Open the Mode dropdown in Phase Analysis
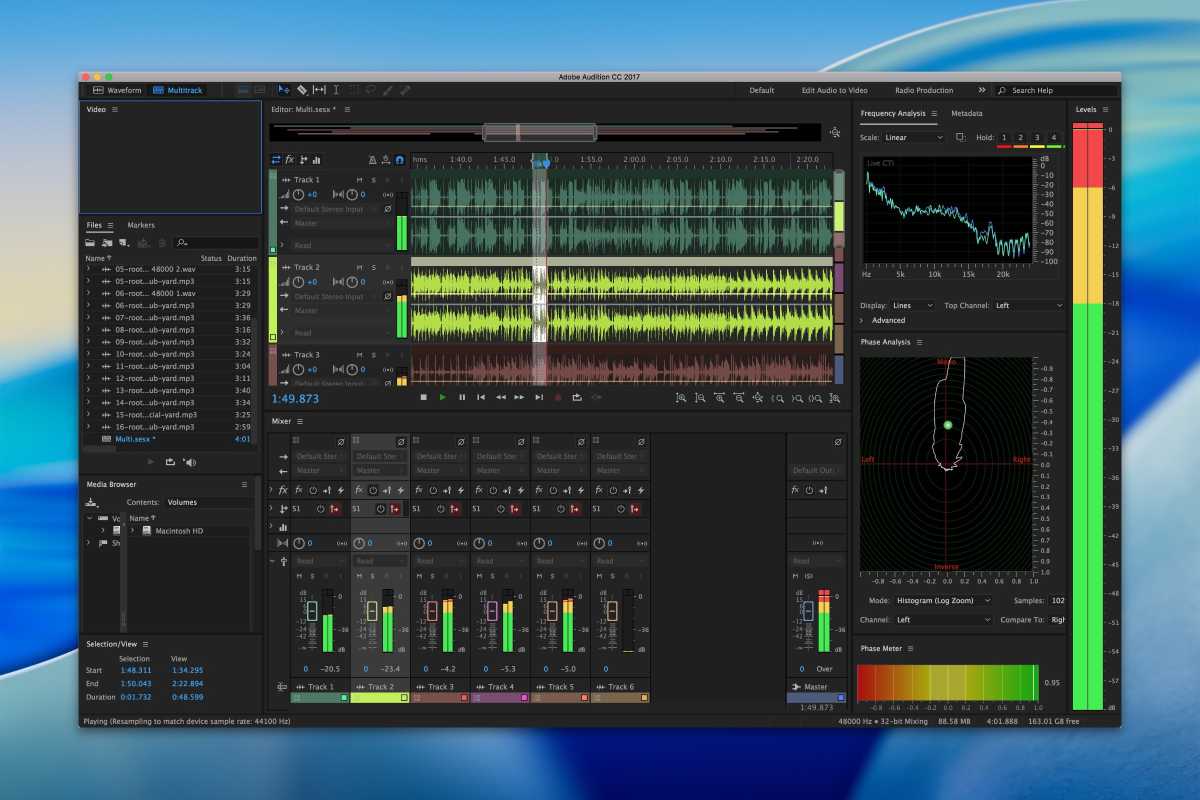Image resolution: width=1200 pixels, height=800 pixels. 938,599
